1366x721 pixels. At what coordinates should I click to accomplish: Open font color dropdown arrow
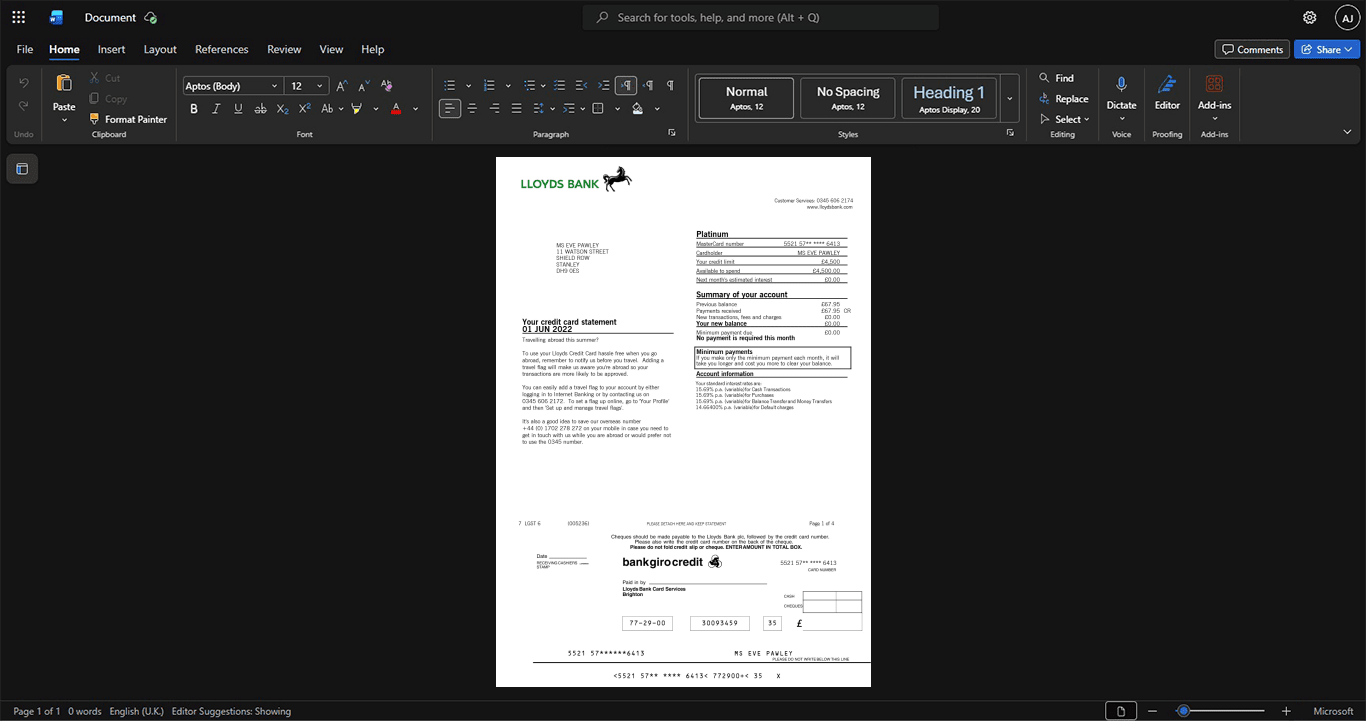pos(416,108)
